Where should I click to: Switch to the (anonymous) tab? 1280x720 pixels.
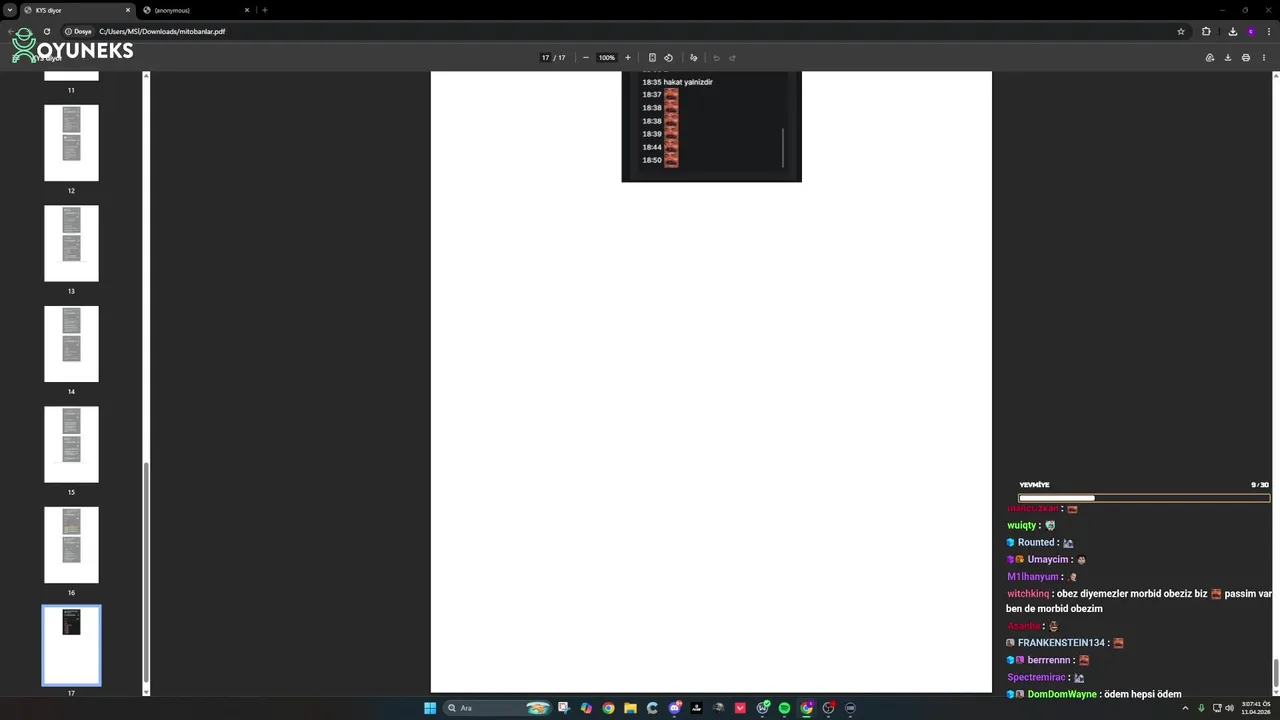pyautogui.click(x=195, y=10)
